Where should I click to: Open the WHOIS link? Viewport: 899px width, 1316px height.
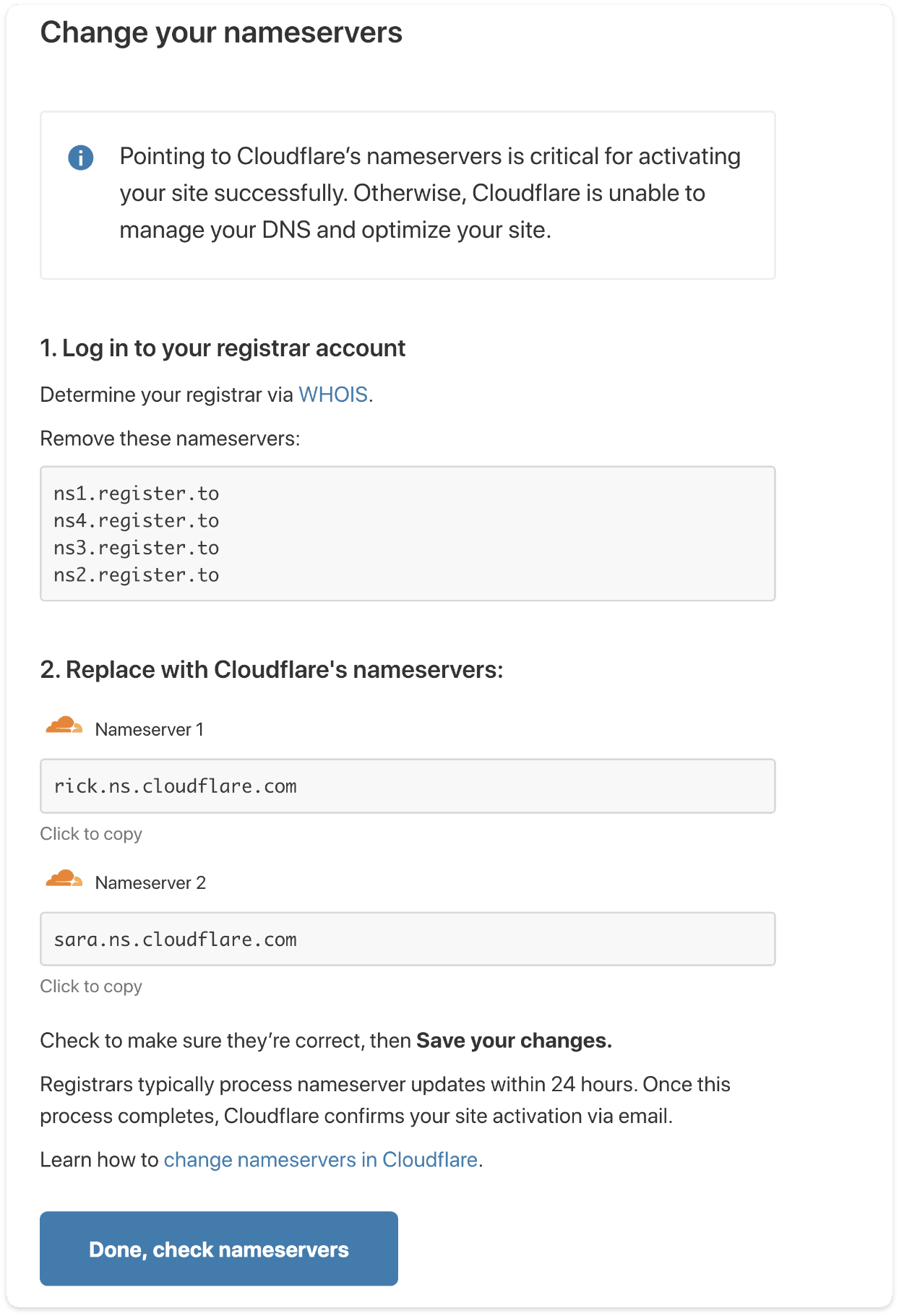click(x=333, y=395)
